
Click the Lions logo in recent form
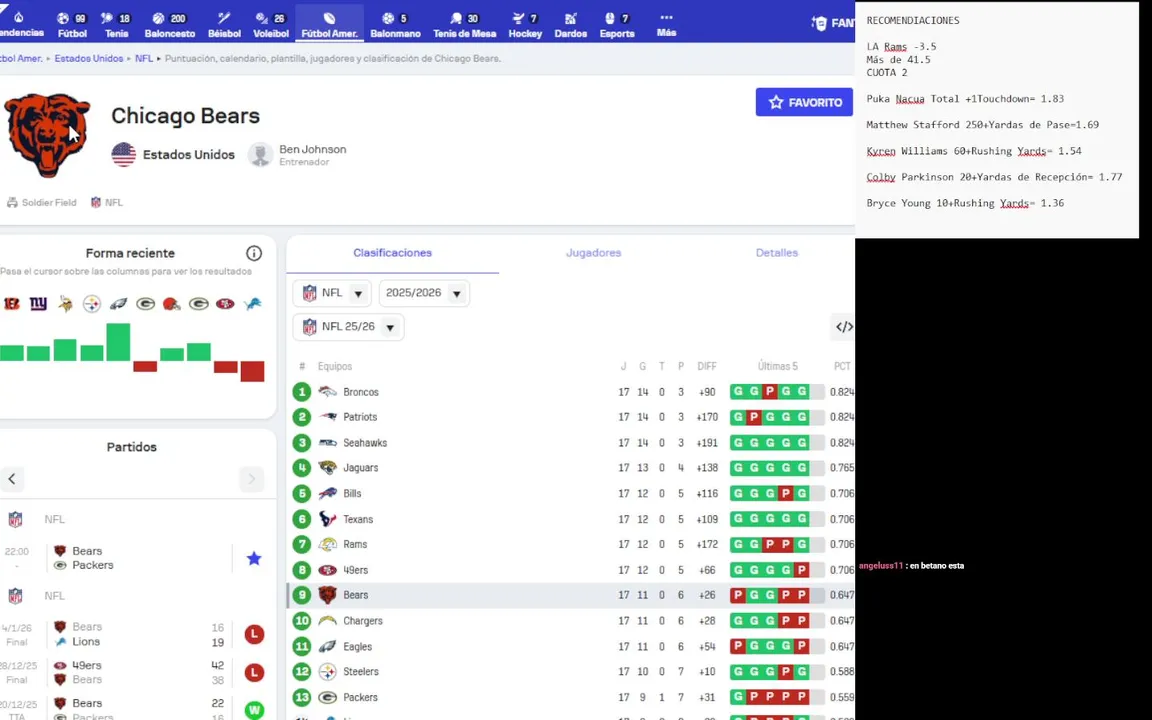point(252,303)
